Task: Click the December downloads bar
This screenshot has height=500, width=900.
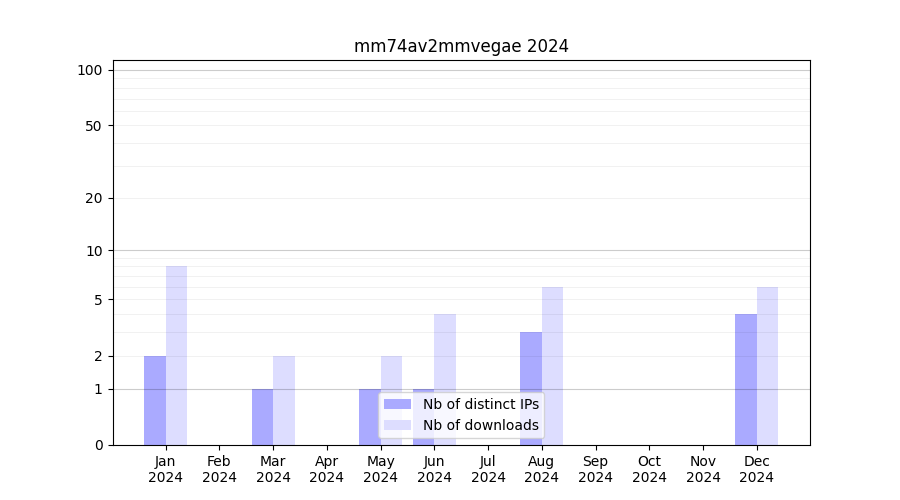Action: pos(767,365)
